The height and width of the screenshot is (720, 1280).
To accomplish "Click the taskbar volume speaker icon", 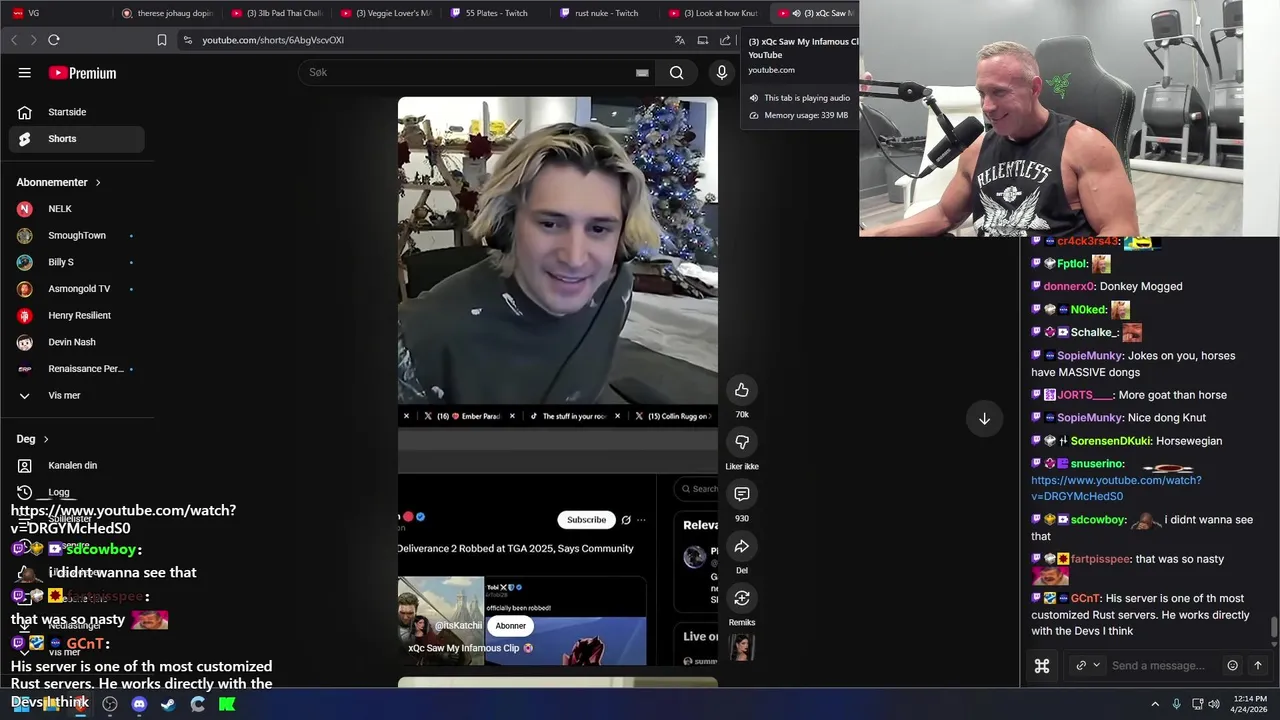I will pos(1214,704).
